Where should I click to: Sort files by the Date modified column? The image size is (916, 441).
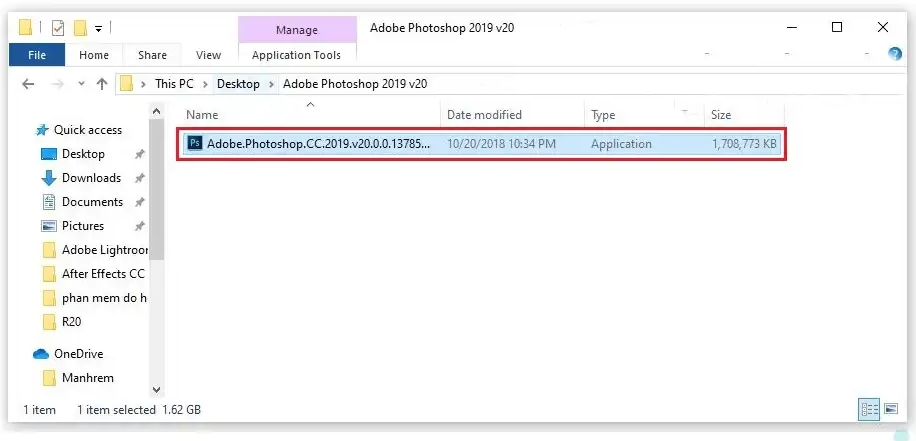pos(484,115)
